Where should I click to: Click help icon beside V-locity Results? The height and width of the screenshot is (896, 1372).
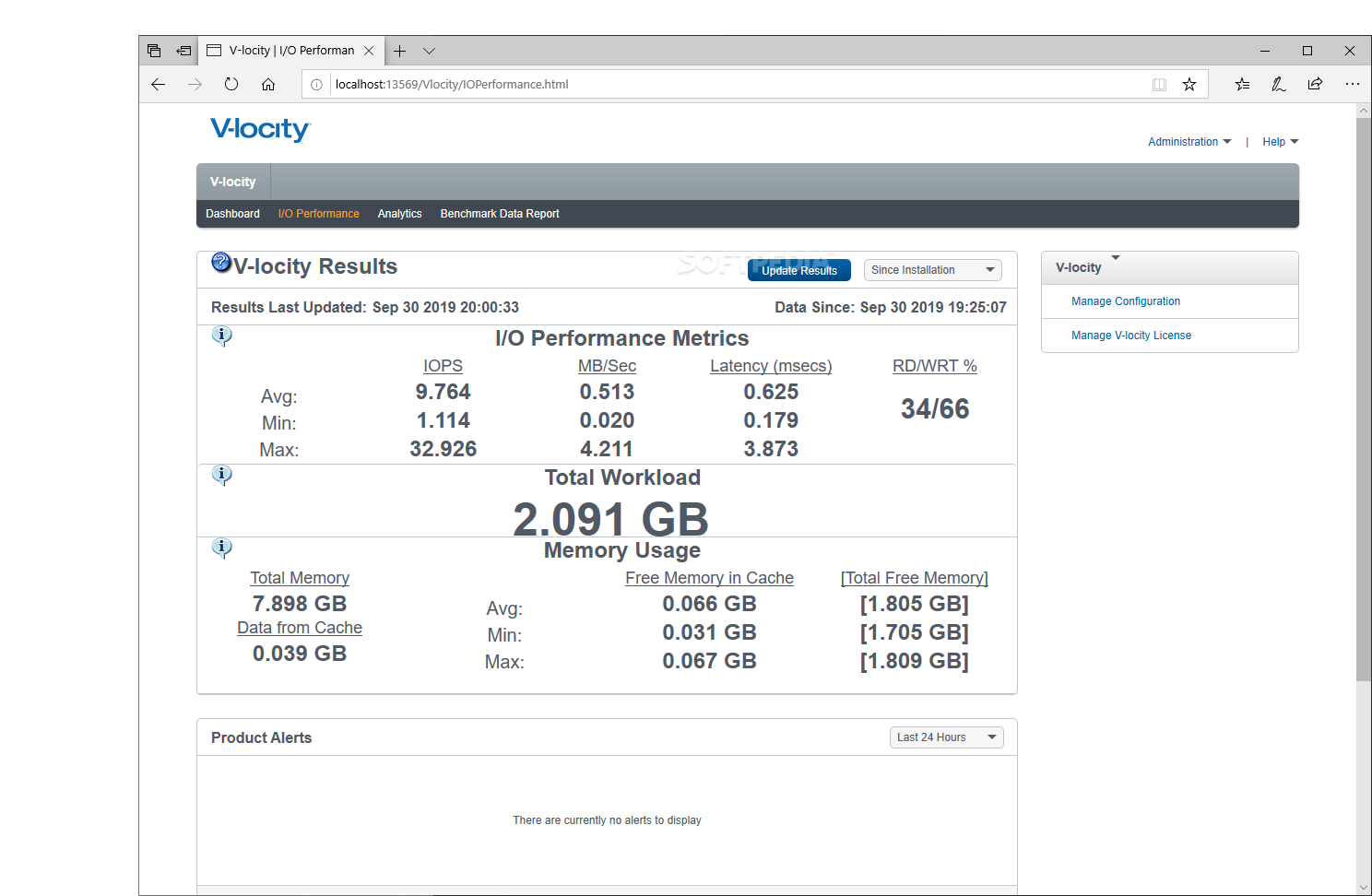coord(221,262)
